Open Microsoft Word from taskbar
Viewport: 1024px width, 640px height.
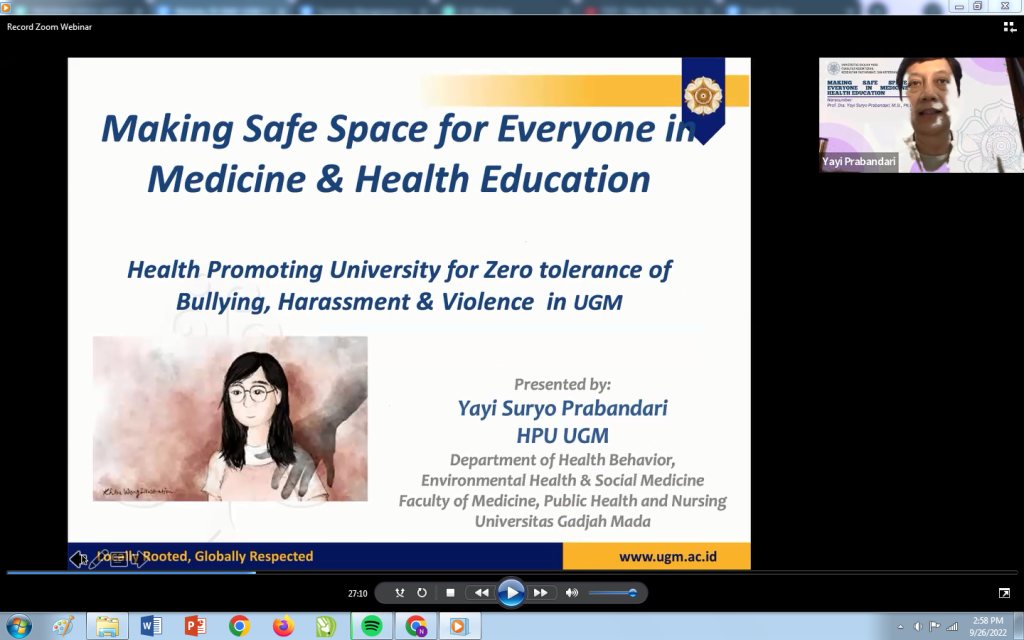(151, 626)
